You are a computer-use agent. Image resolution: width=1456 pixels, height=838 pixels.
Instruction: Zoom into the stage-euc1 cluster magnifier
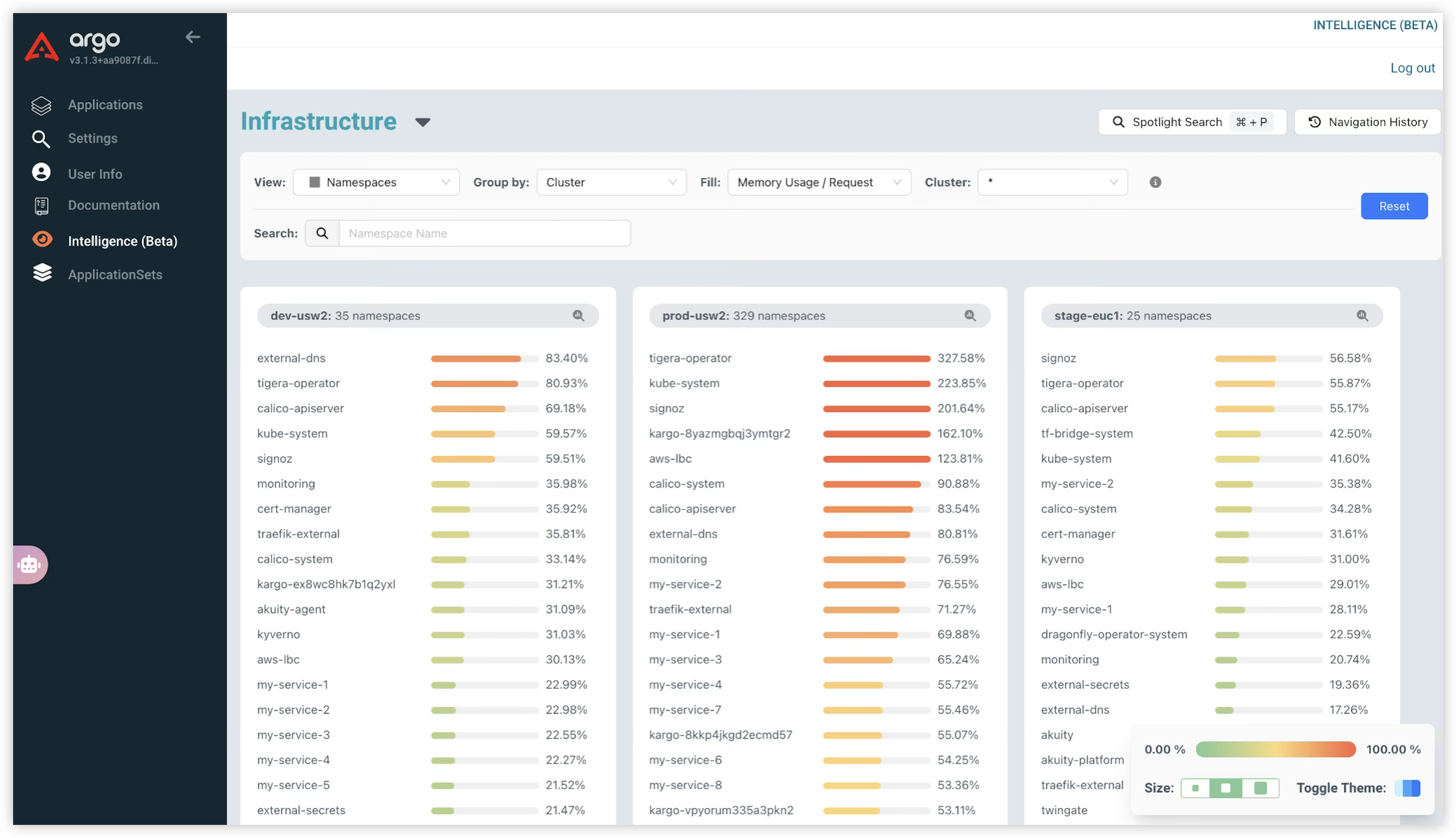point(1362,315)
